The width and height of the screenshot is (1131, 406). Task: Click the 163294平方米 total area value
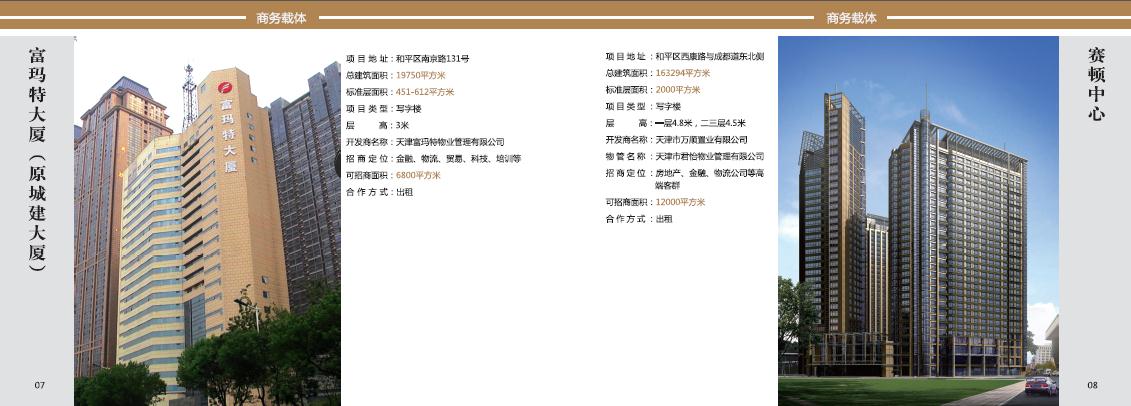(x=683, y=73)
